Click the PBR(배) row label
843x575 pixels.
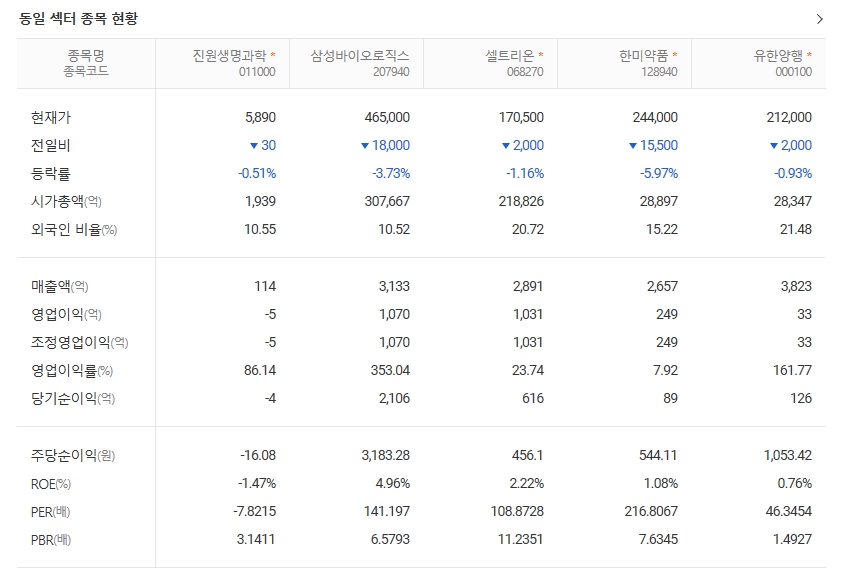51,540
